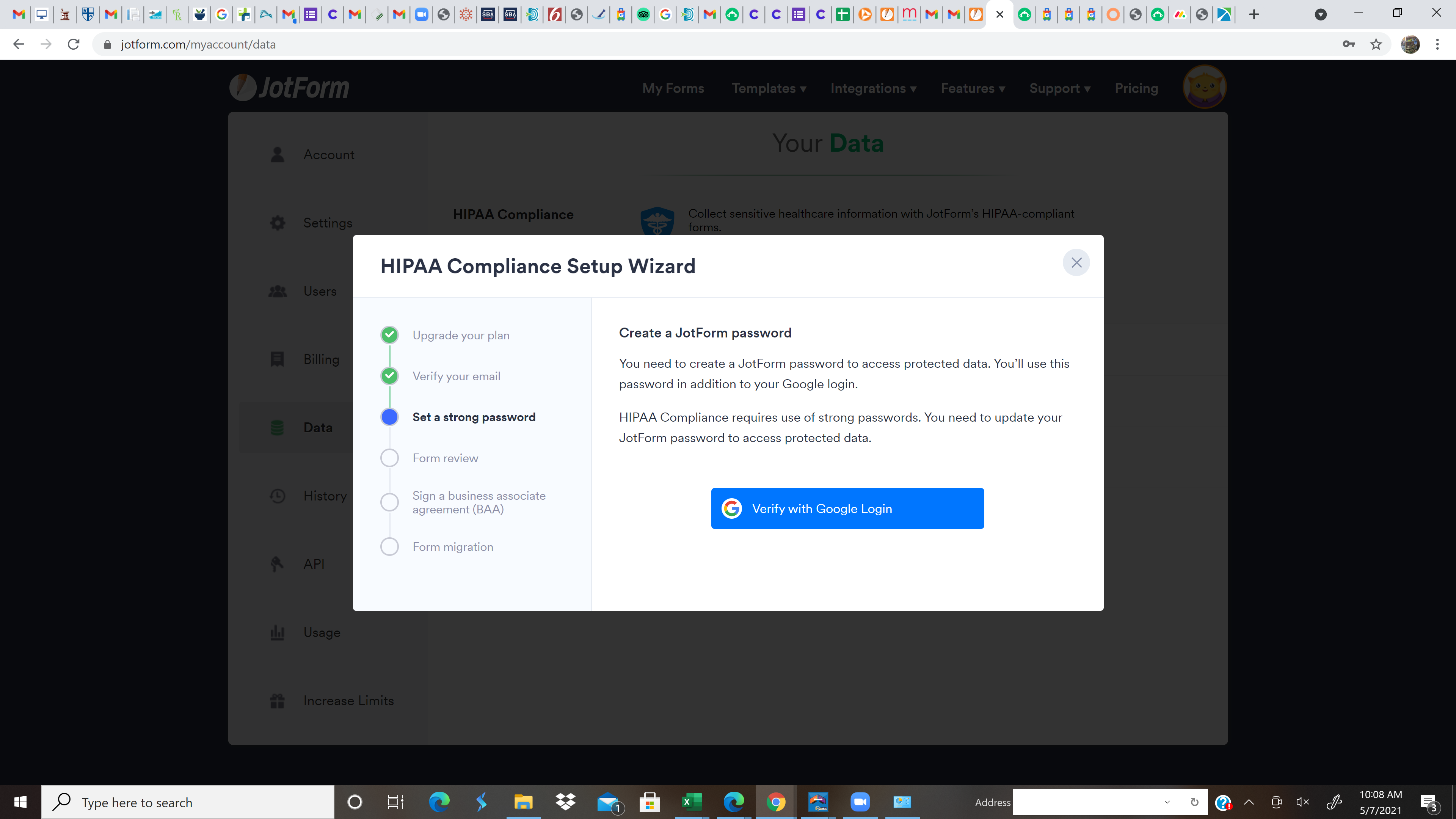1456x819 pixels.
Task: Bookmark this page with star icon
Action: point(1376,44)
